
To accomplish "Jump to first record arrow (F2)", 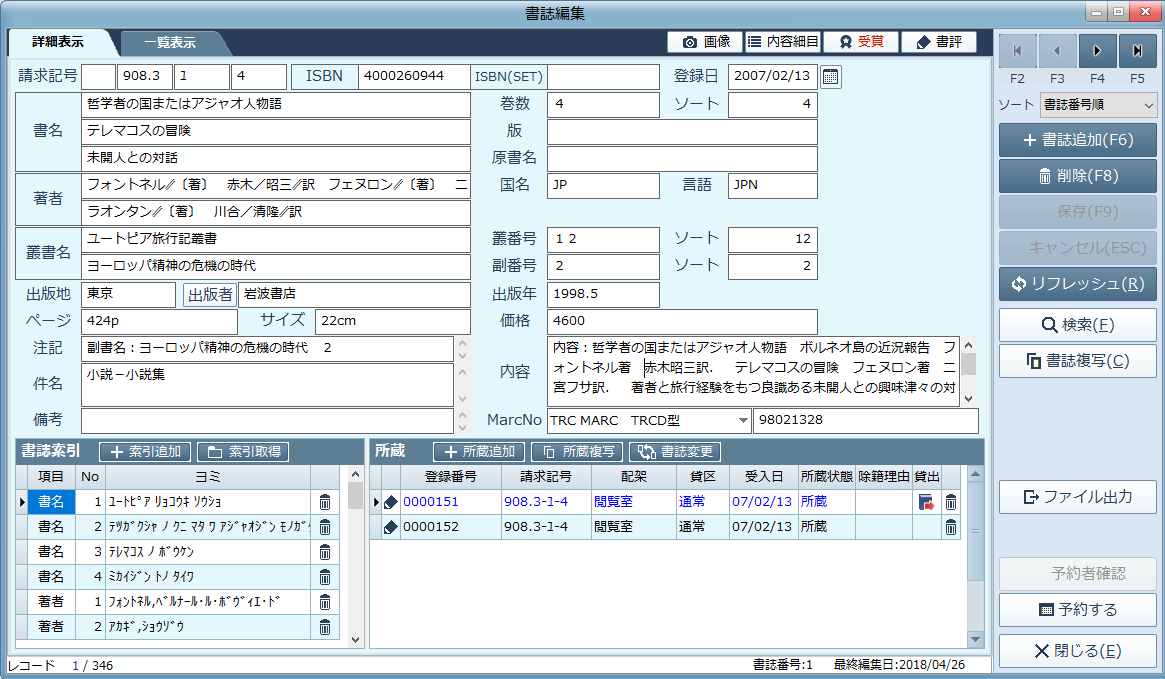I will click(x=1017, y=51).
